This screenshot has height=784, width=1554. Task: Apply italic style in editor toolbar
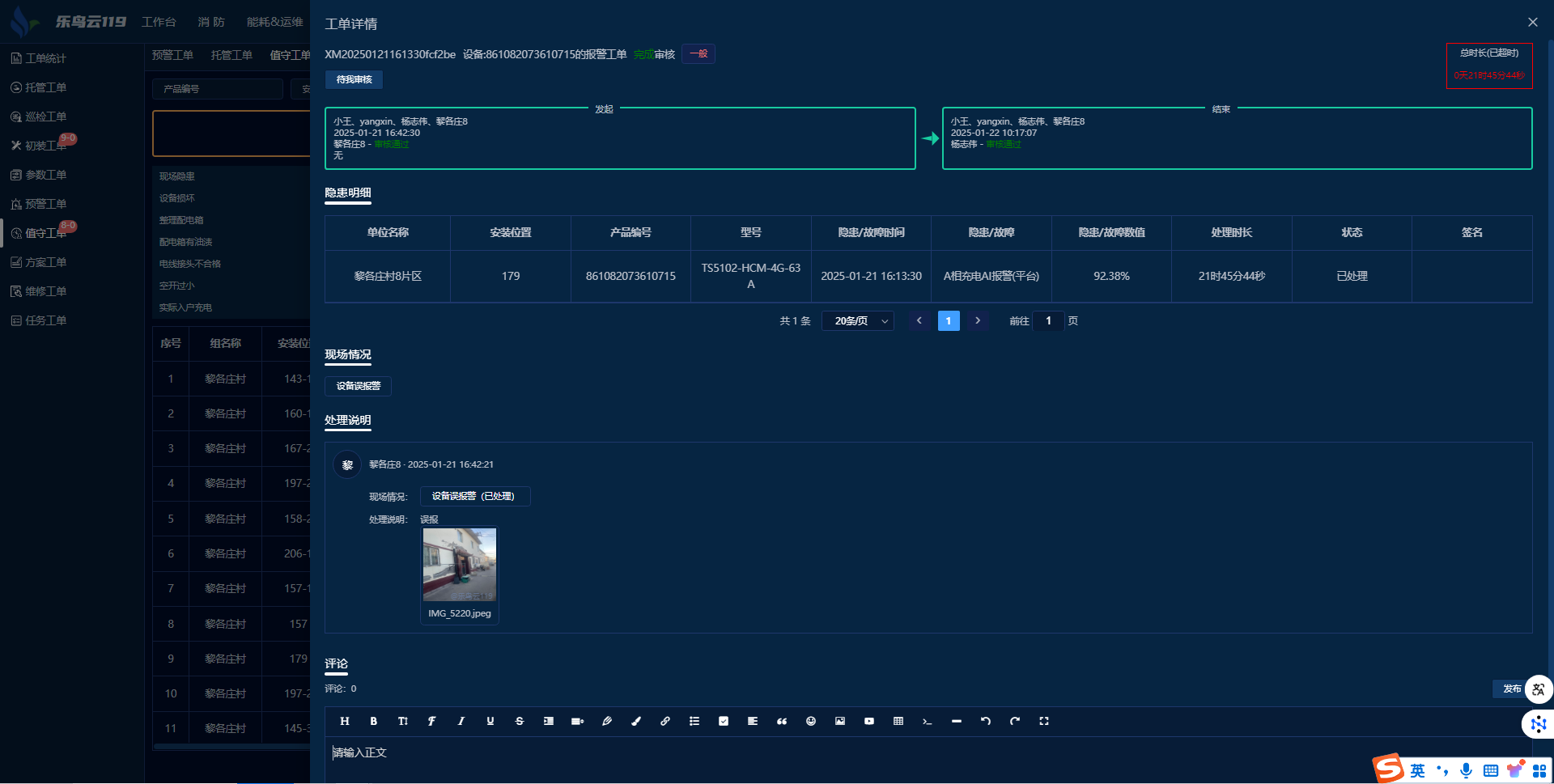click(x=461, y=721)
